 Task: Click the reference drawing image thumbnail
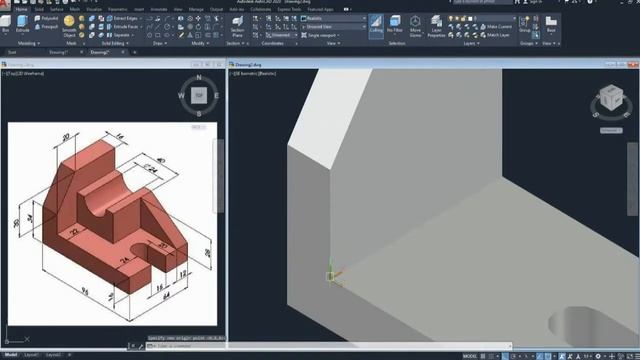(112, 224)
